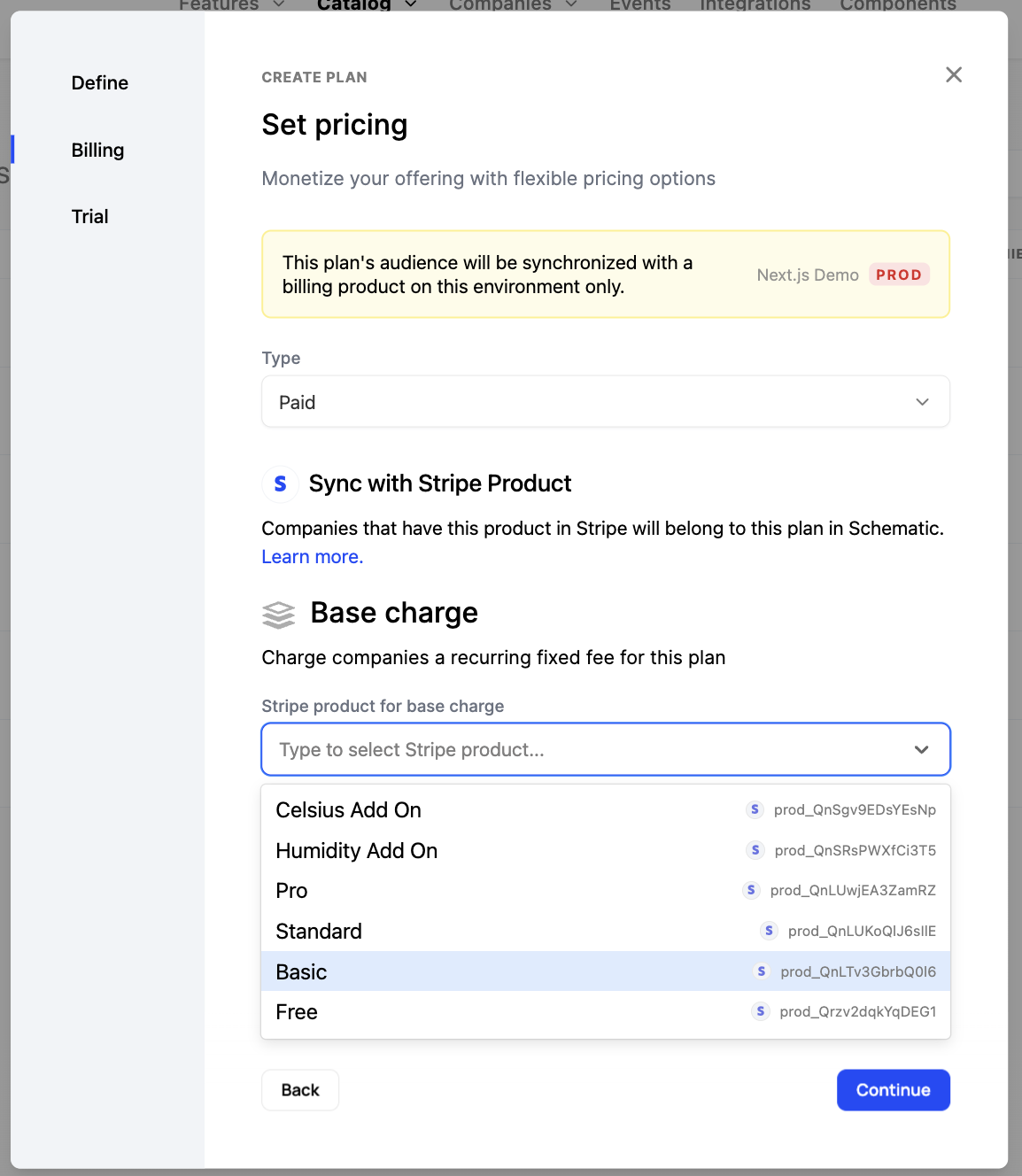Choose the Celsius Add On product

tap(348, 810)
